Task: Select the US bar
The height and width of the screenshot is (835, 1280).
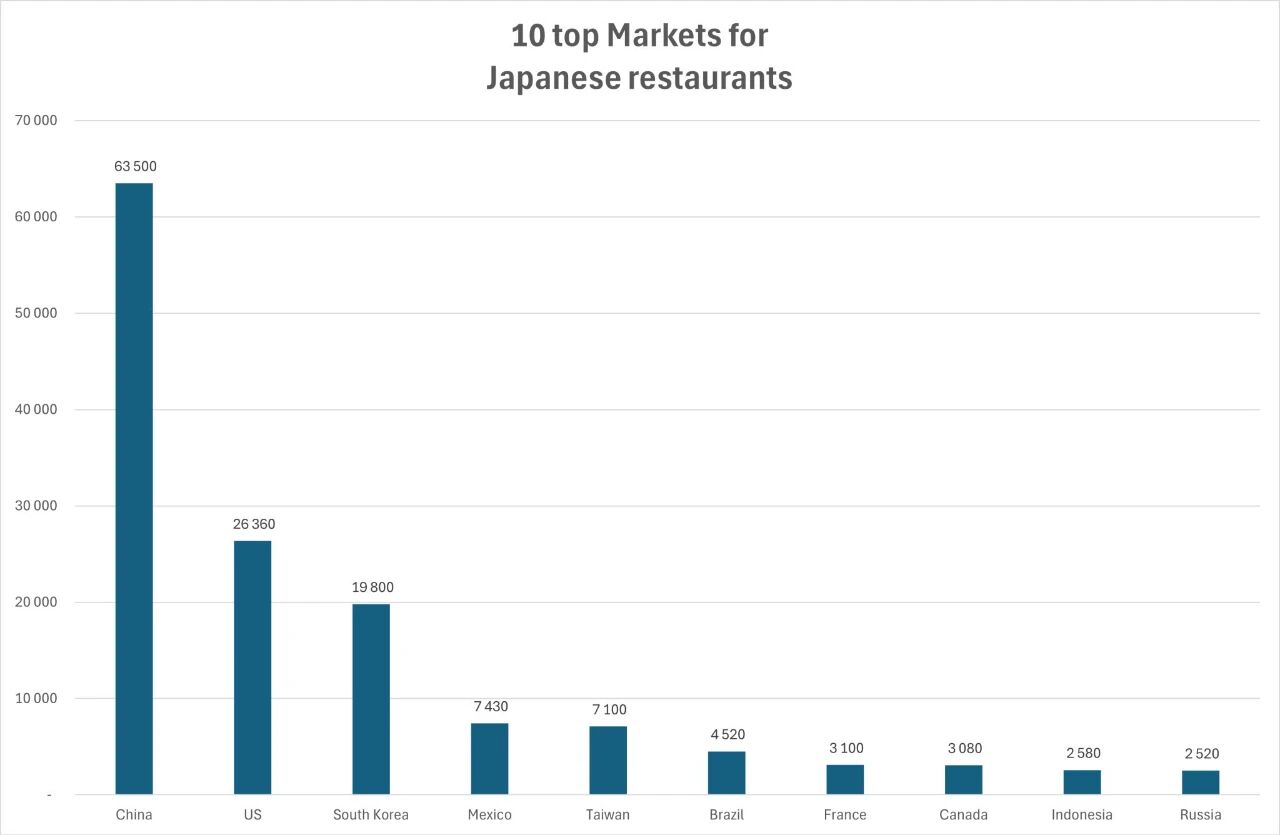Action: coord(252,667)
